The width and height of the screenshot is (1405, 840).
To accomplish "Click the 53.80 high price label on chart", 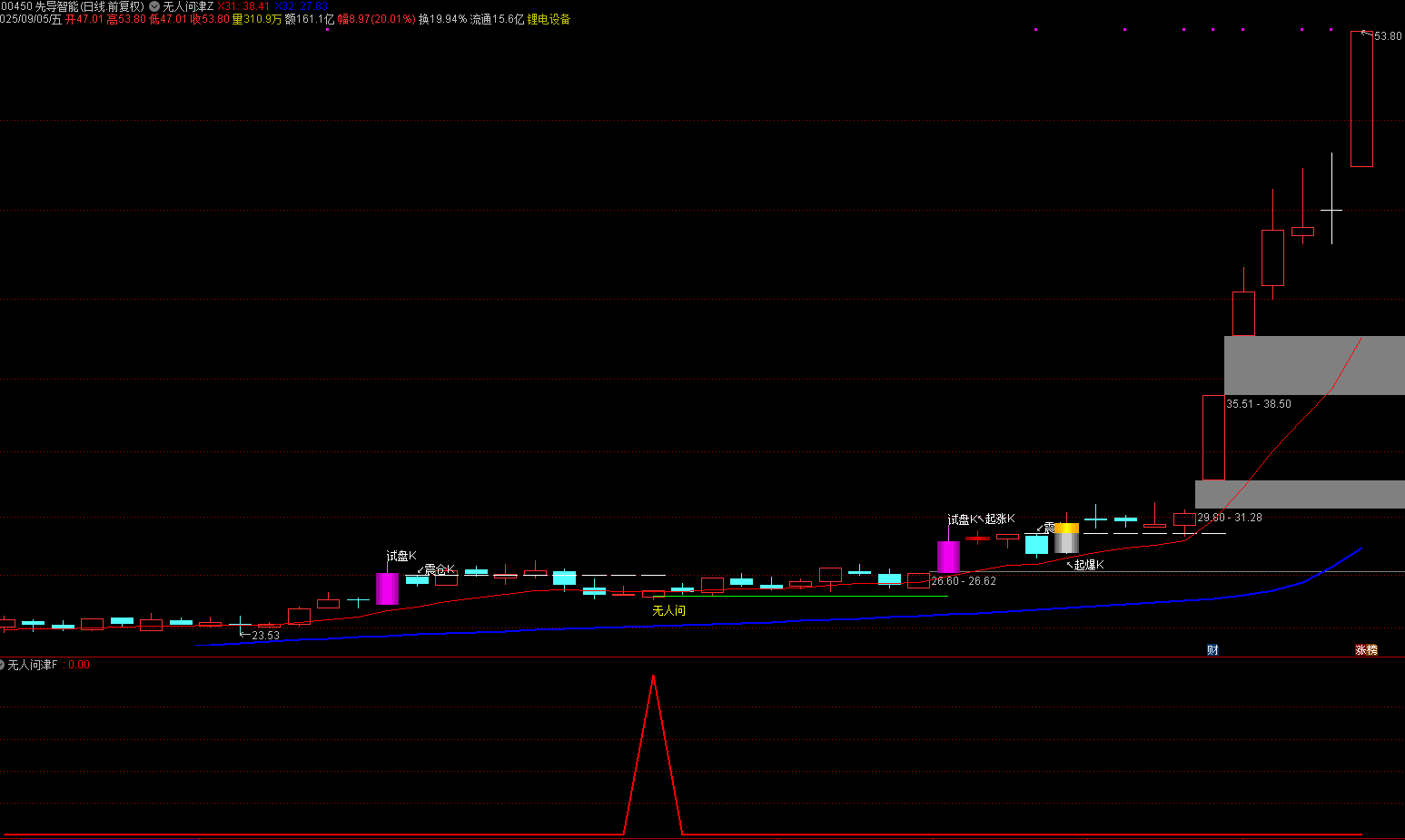I will (x=1388, y=36).
